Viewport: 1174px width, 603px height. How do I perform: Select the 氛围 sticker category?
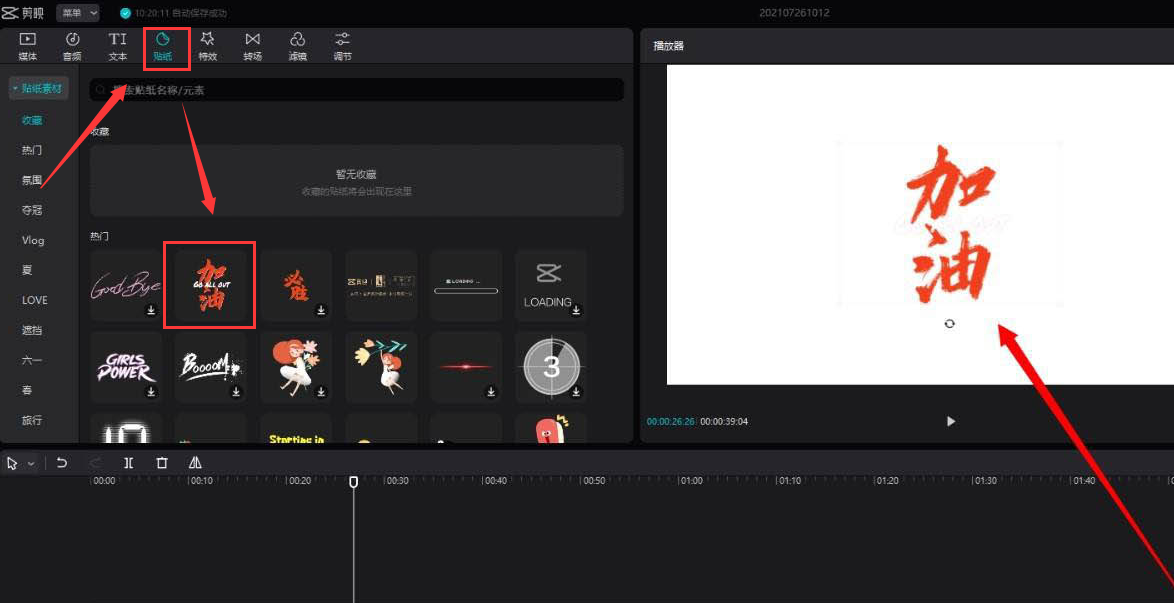[x=32, y=180]
